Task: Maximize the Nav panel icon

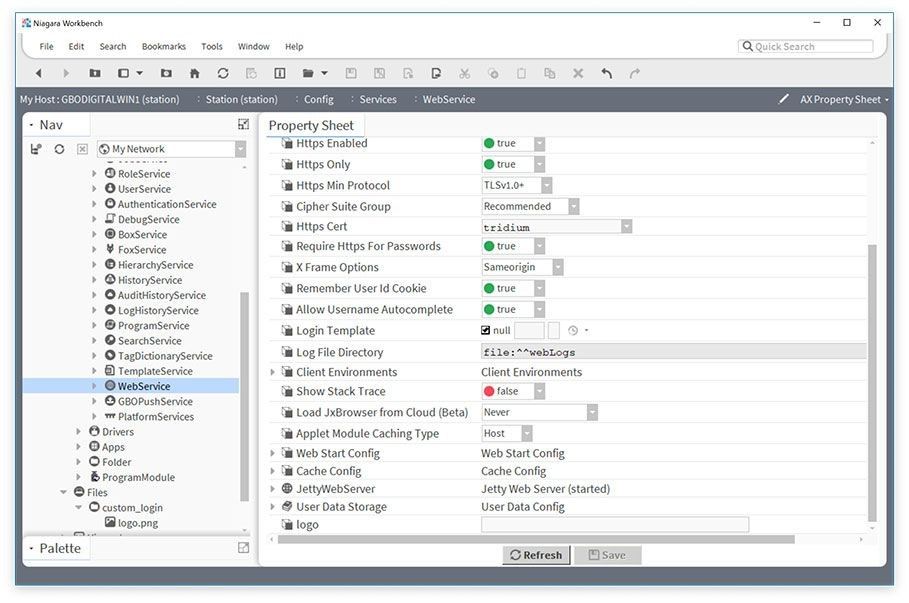Action: click(x=243, y=124)
